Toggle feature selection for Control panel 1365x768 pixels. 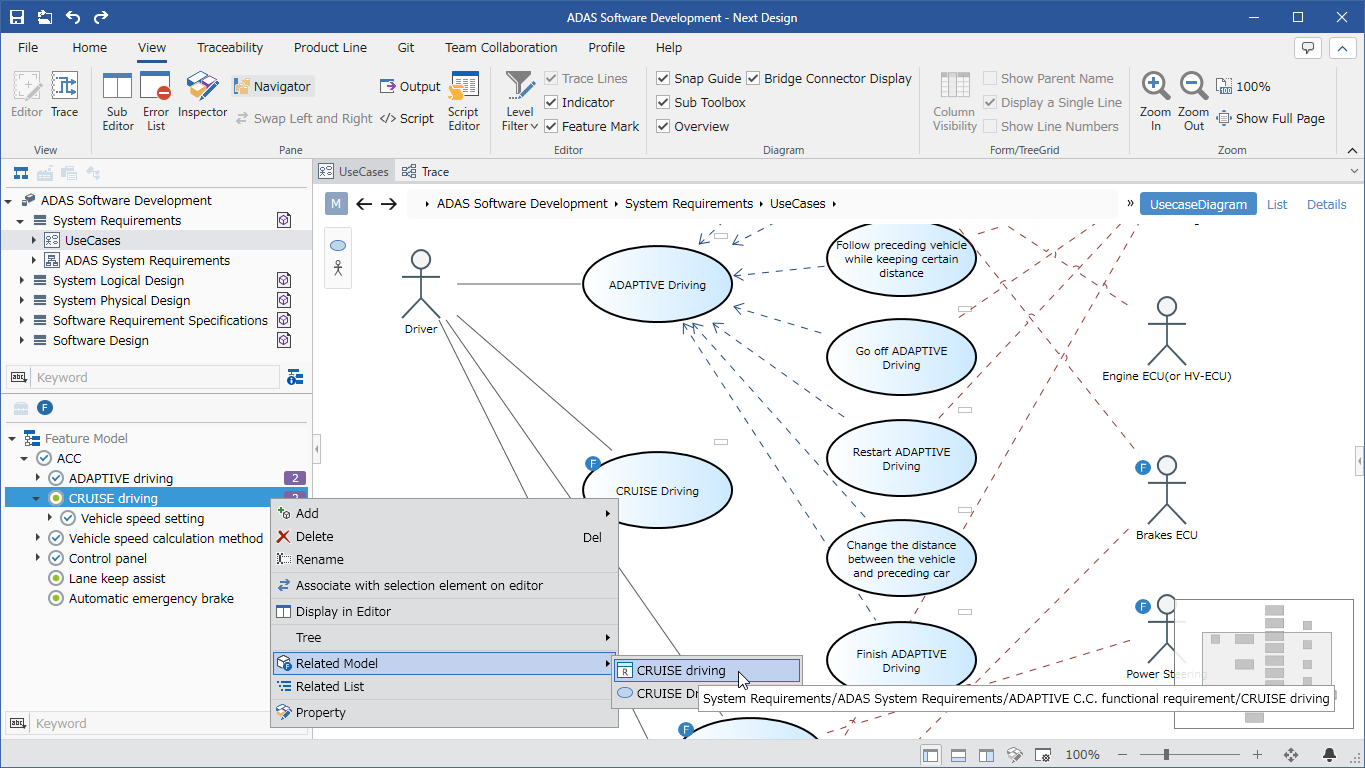(x=56, y=558)
